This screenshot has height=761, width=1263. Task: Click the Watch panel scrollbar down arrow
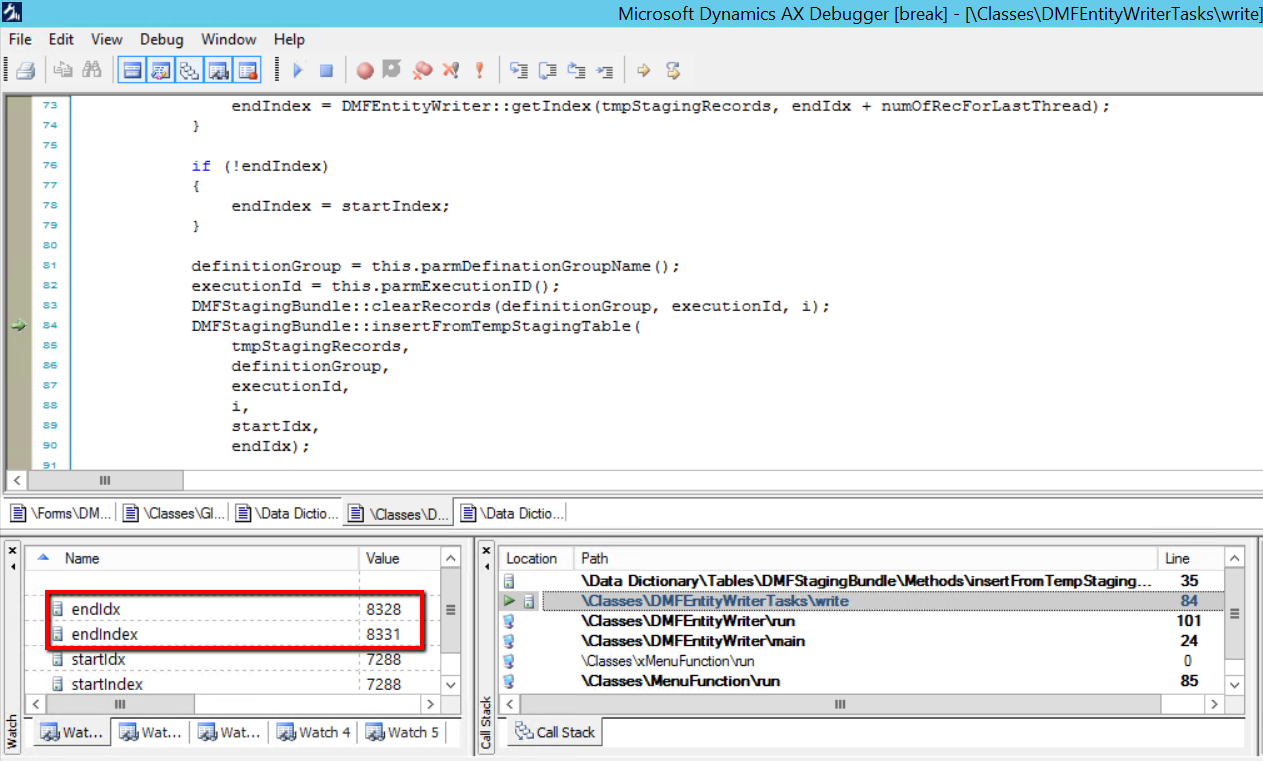(451, 685)
